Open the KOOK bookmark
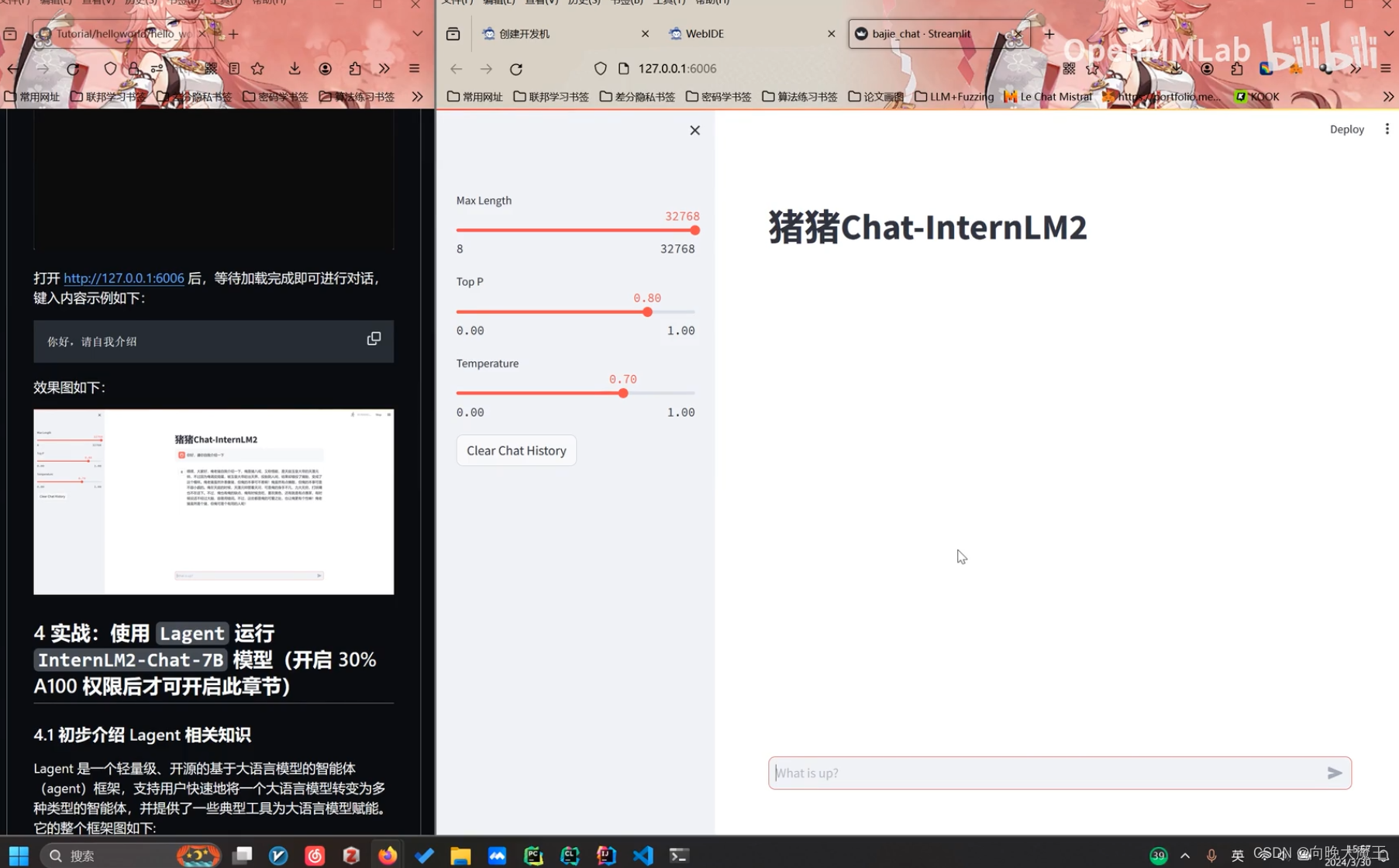This screenshot has height=868, width=1399. pyautogui.click(x=1257, y=97)
